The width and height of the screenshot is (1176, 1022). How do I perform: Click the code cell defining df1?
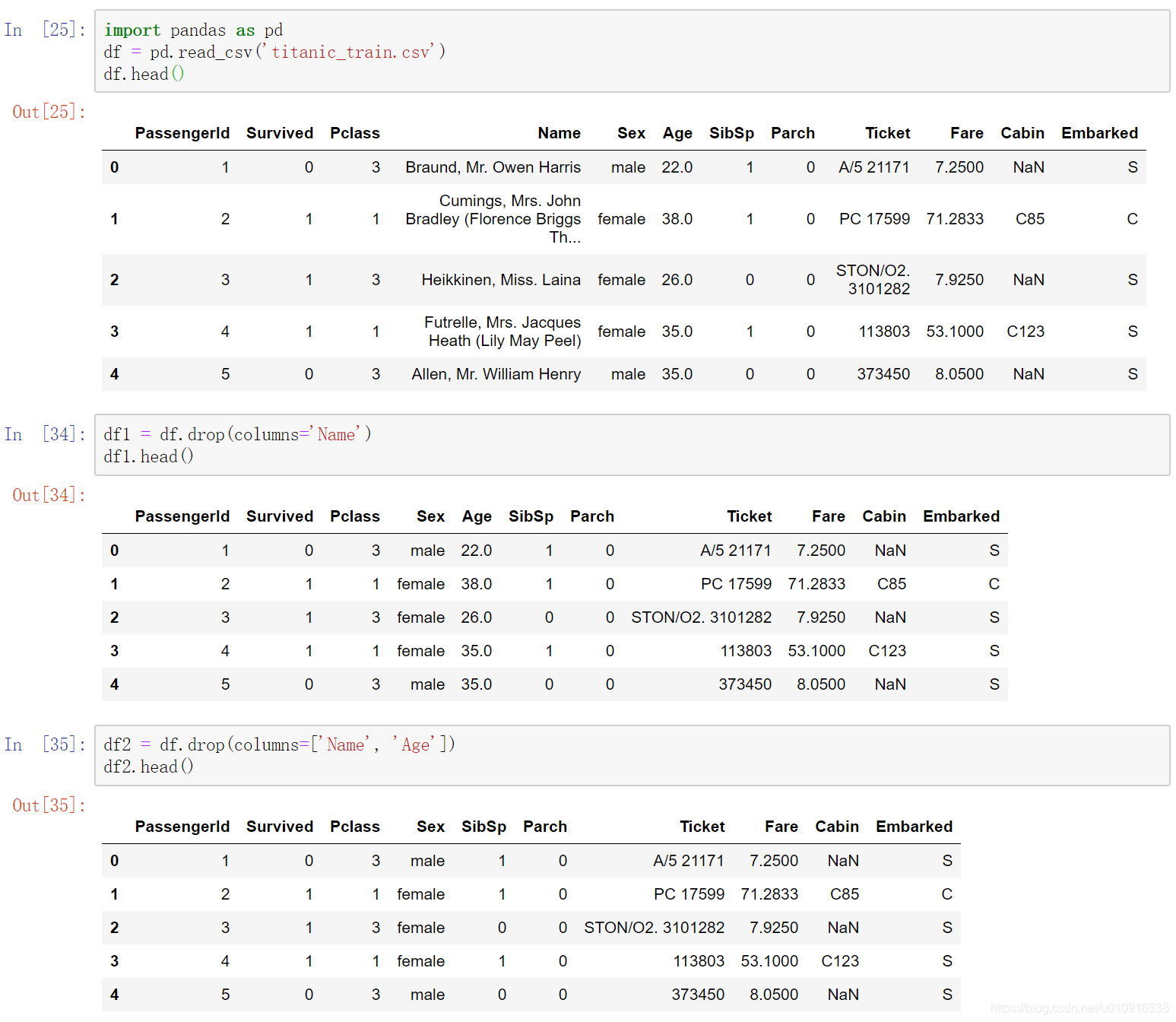632,445
